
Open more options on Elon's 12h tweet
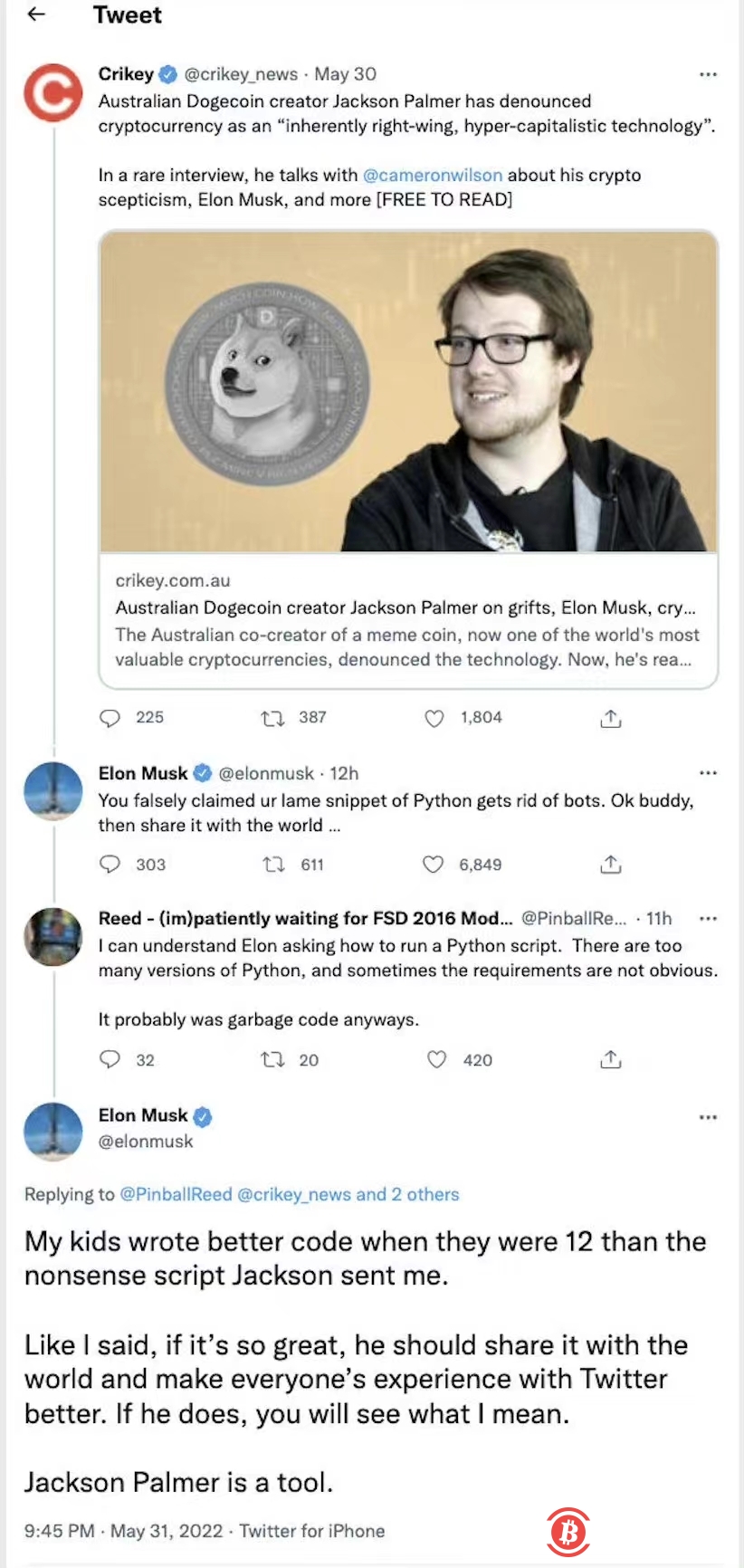[x=708, y=773]
